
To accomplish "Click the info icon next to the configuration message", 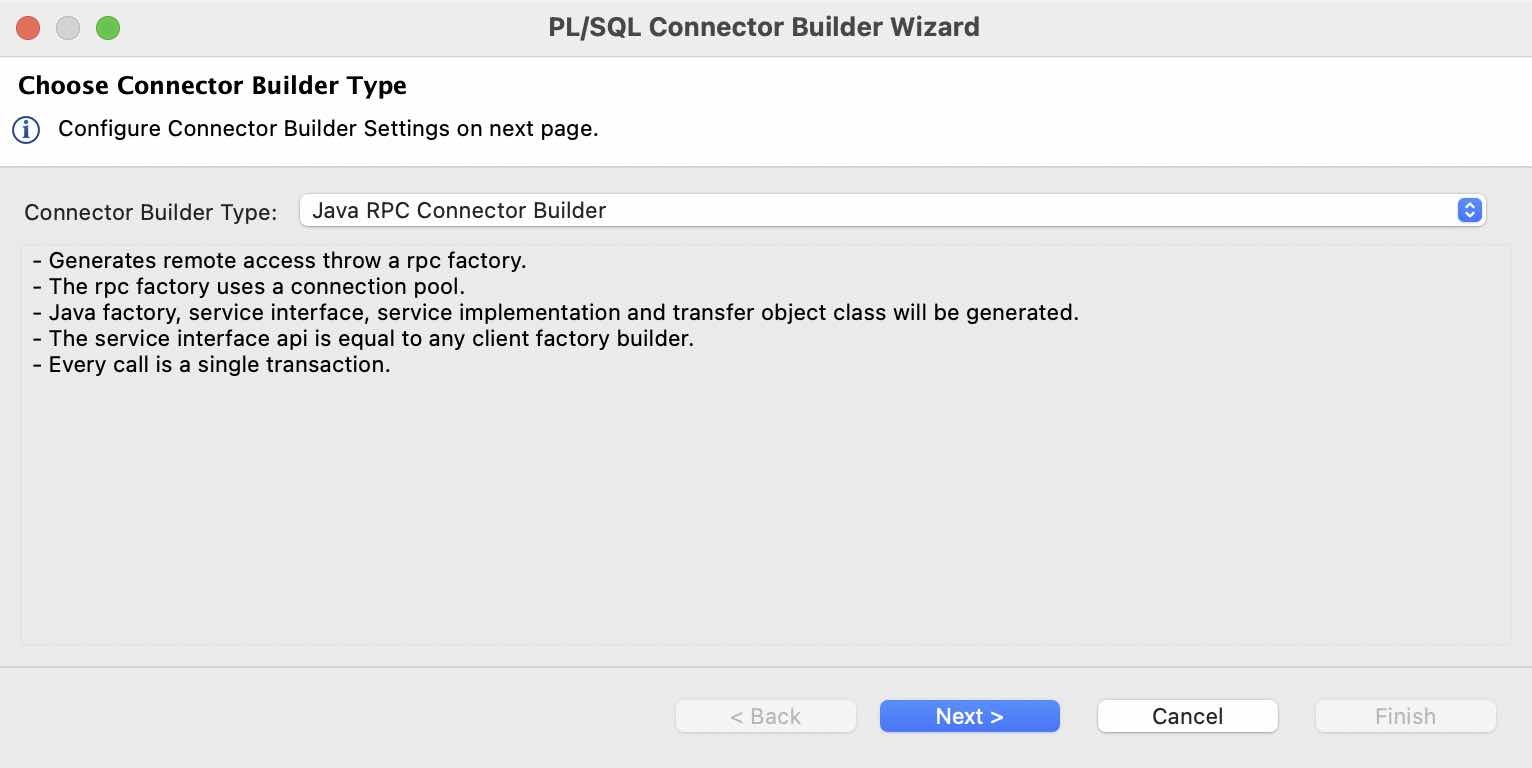I will [x=26, y=129].
